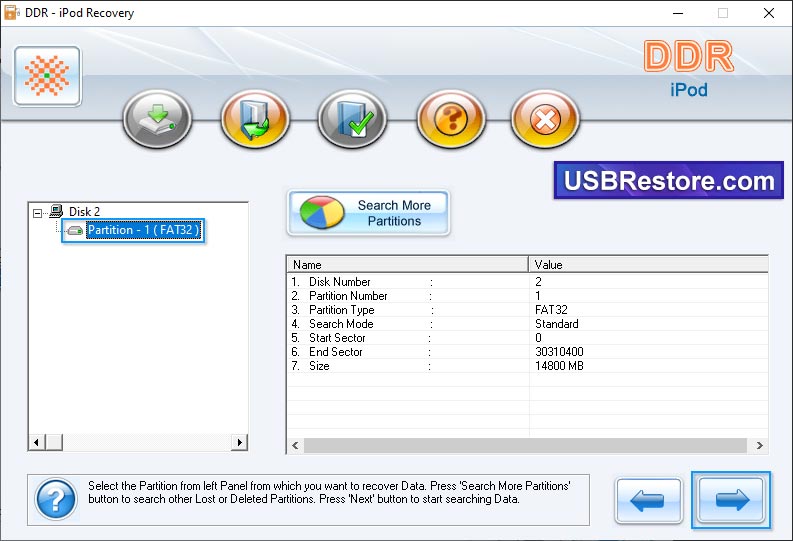This screenshot has width=793, height=541.
Task: Click the DDR iPod logo
Action: tap(689, 69)
